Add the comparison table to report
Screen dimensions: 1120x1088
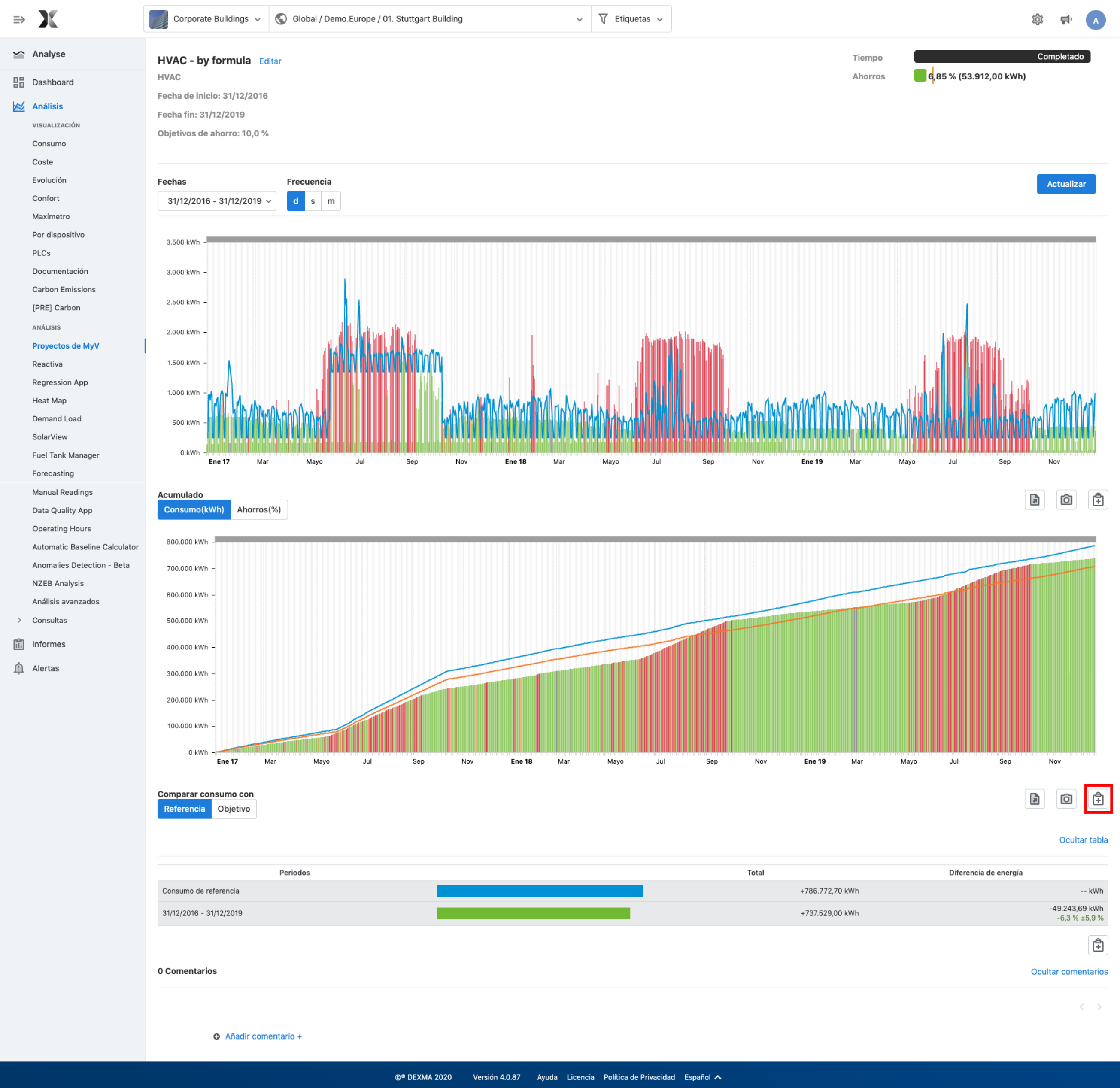[x=1098, y=945]
